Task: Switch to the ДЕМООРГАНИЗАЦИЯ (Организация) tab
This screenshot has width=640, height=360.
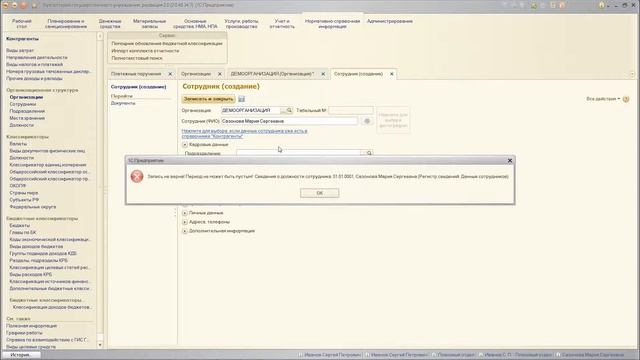Action: (272, 74)
